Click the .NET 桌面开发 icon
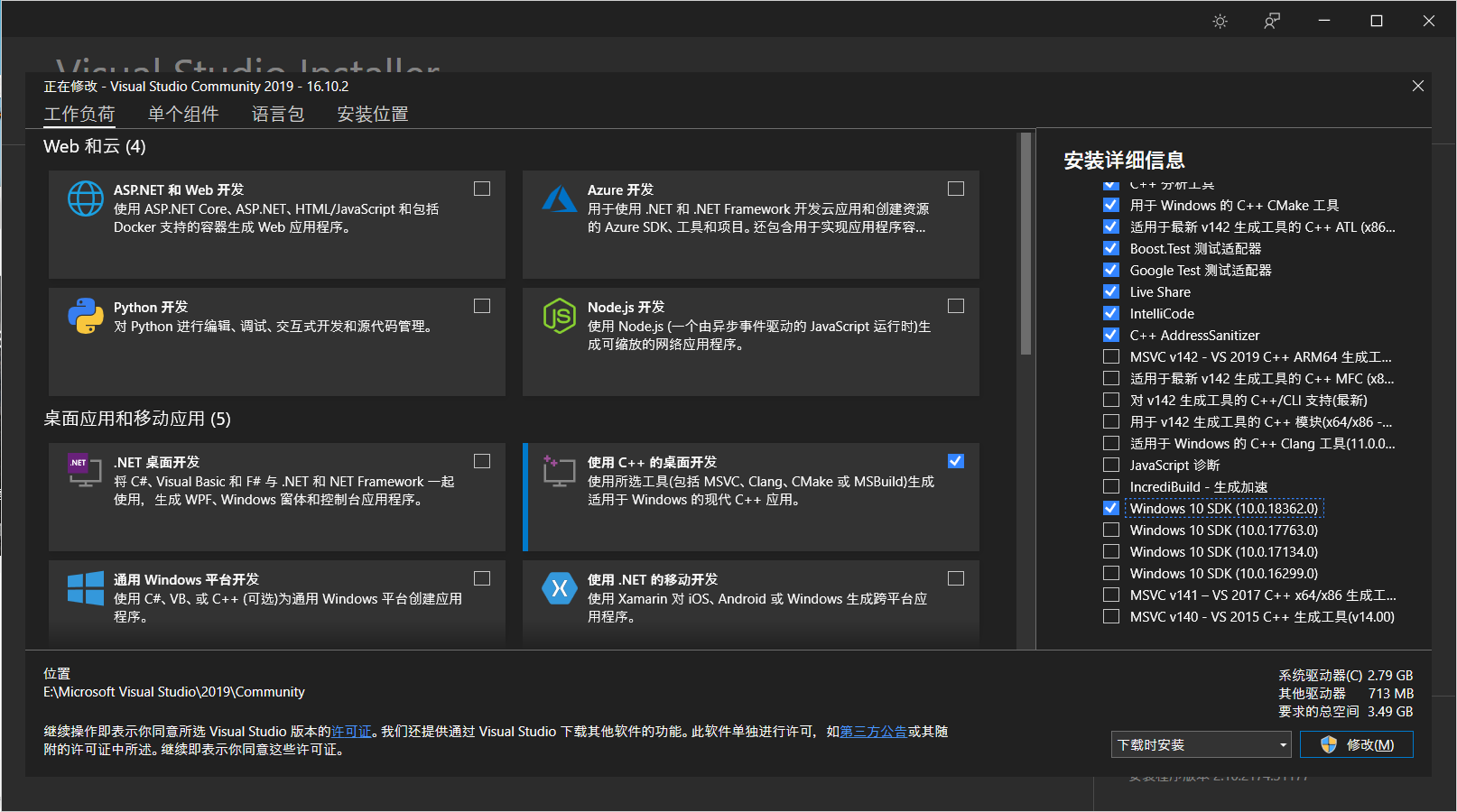Image resolution: width=1457 pixels, height=812 pixels. click(x=85, y=471)
